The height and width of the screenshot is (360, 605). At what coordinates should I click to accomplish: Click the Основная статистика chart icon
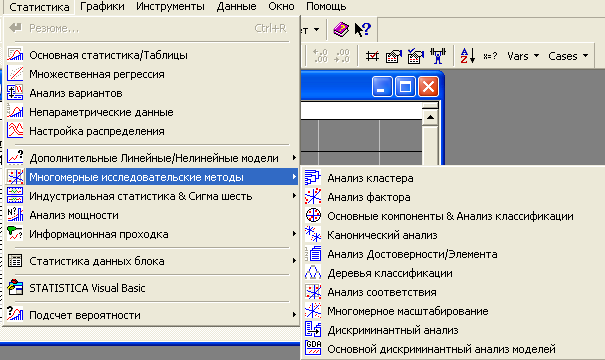coord(15,55)
